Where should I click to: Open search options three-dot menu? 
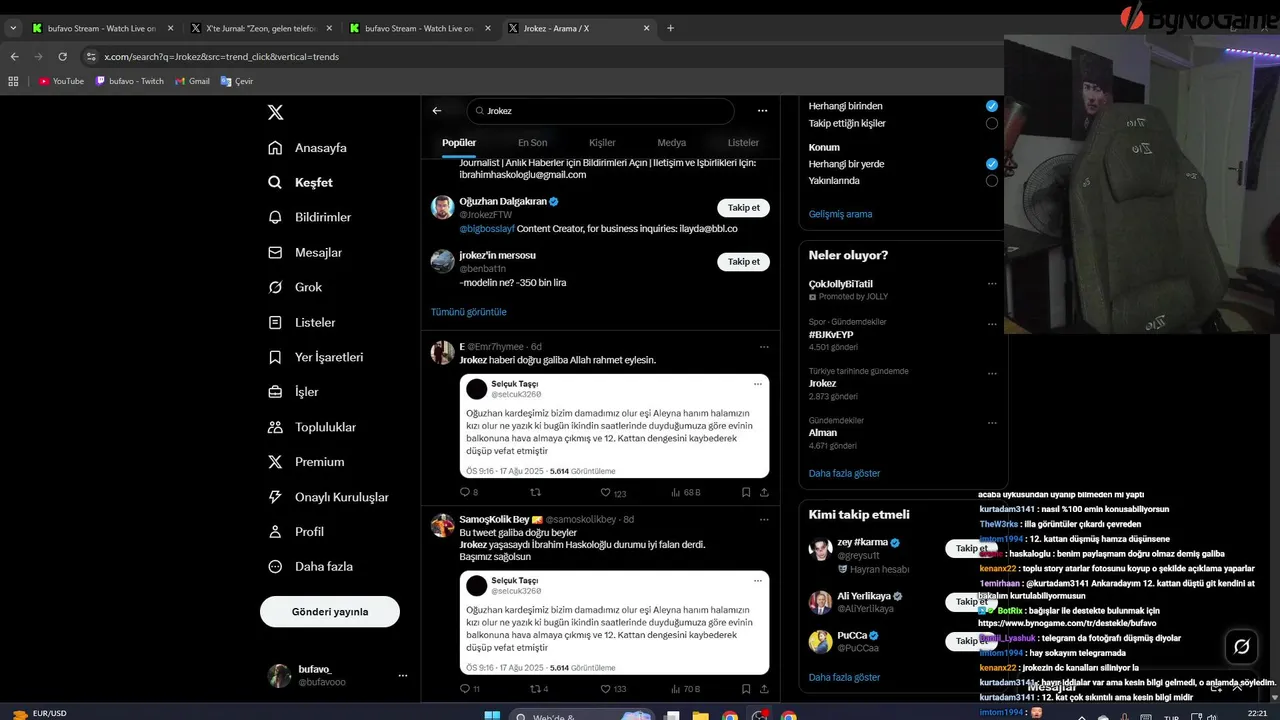762,111
